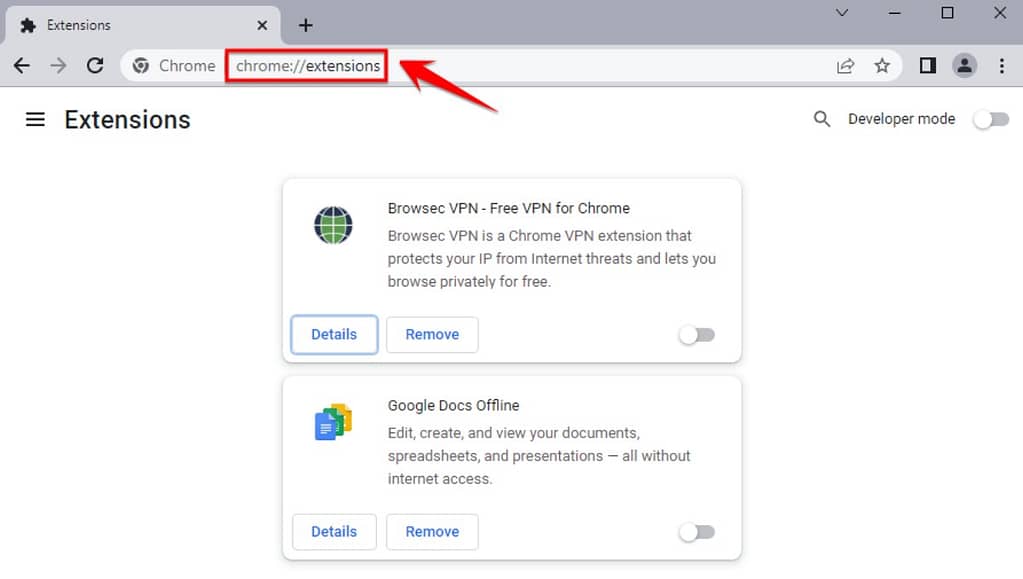Select the Extensions browser tab
This screenshot has height=579, width=1023.
tap(143, 25)
